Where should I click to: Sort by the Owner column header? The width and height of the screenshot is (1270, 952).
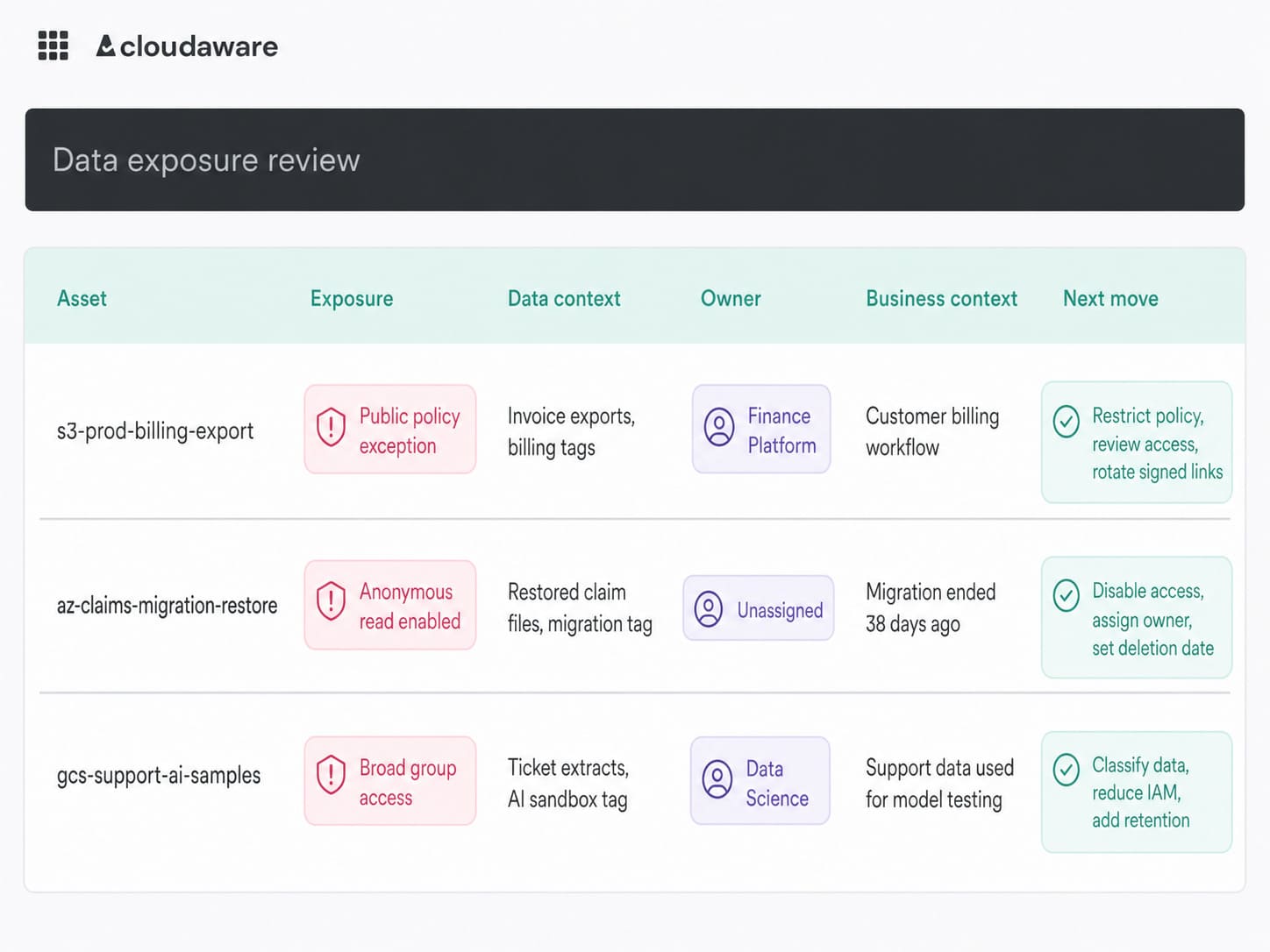731,299
